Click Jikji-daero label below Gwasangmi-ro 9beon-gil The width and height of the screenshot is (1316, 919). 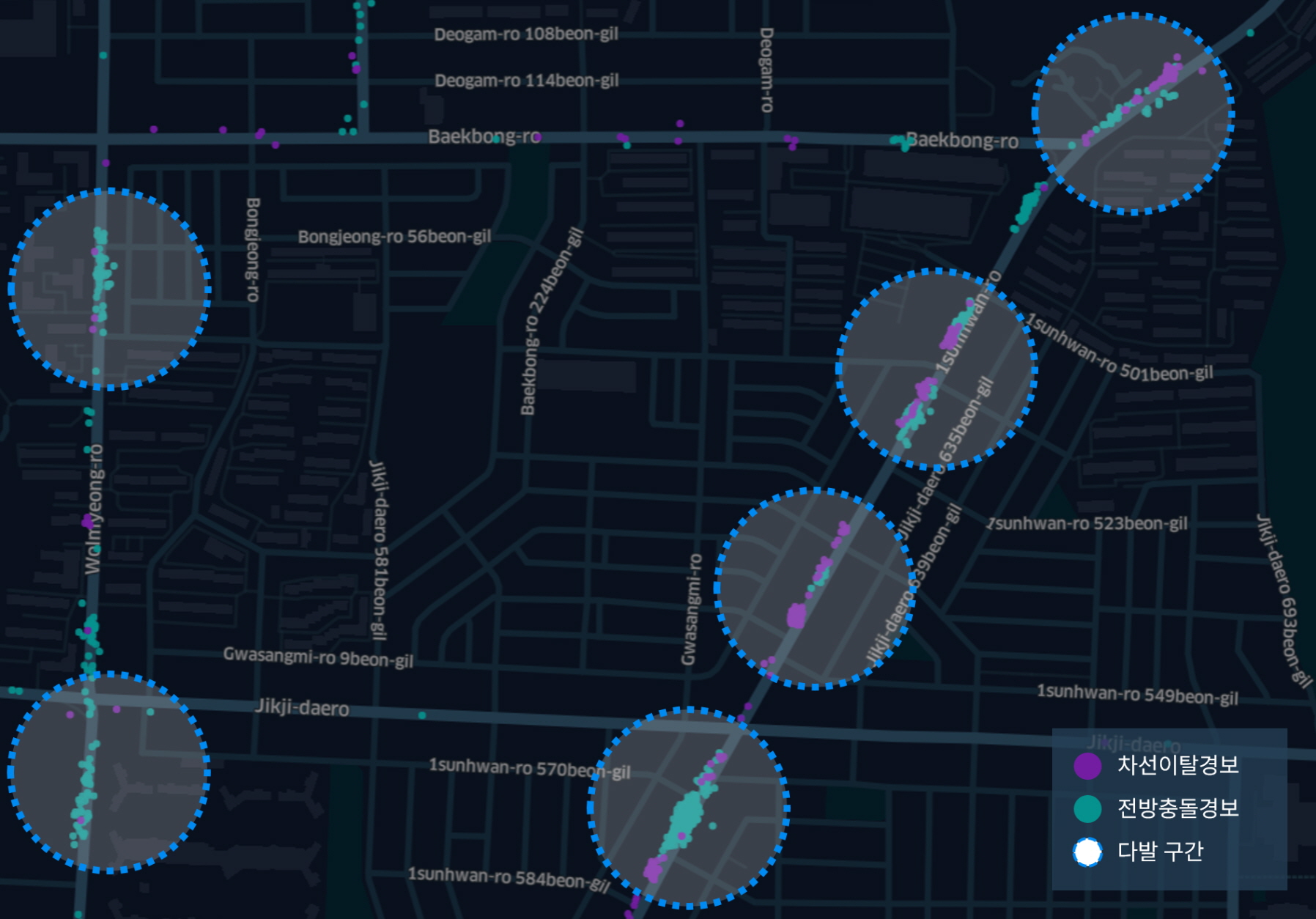302,707
